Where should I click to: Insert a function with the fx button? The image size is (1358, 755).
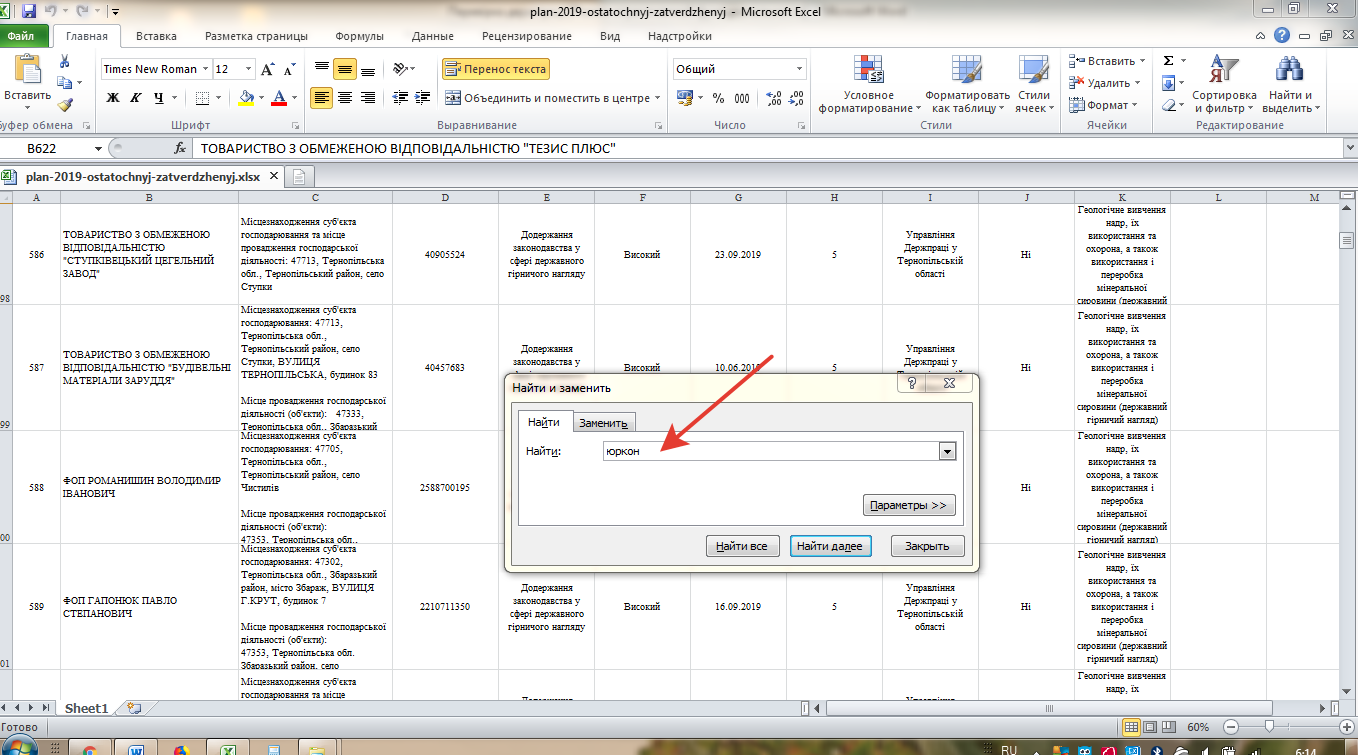[180, 148]
